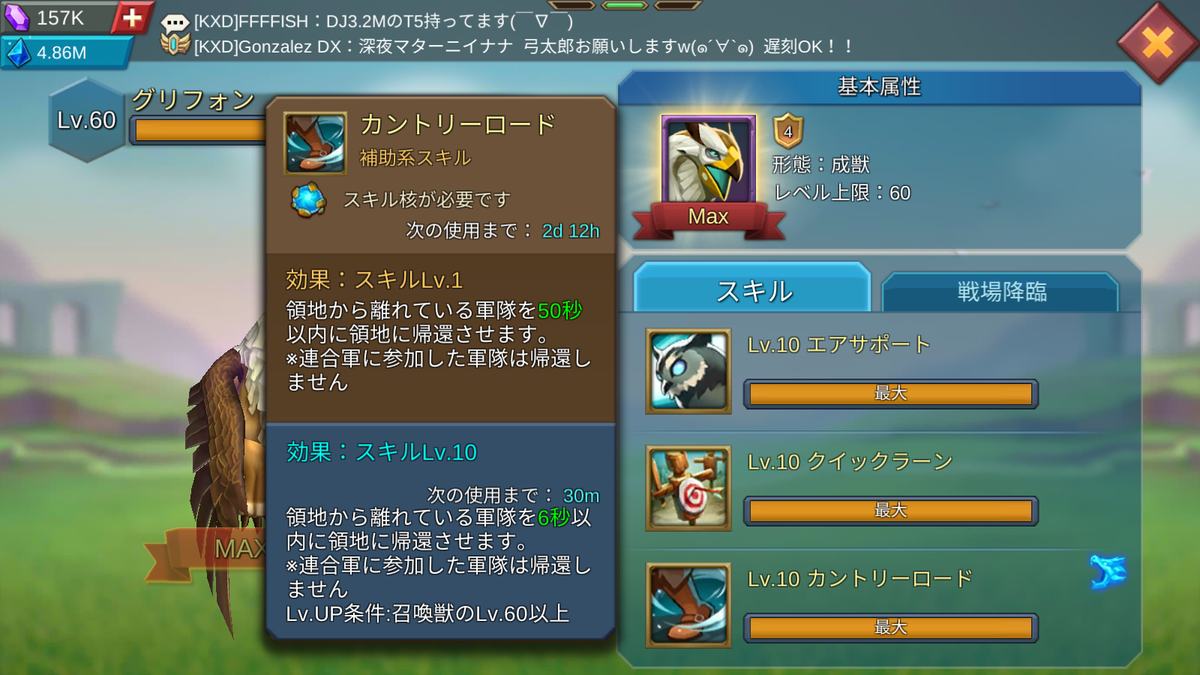
Task: Tap the red plus add gems button
Action: tap(132, 17)
